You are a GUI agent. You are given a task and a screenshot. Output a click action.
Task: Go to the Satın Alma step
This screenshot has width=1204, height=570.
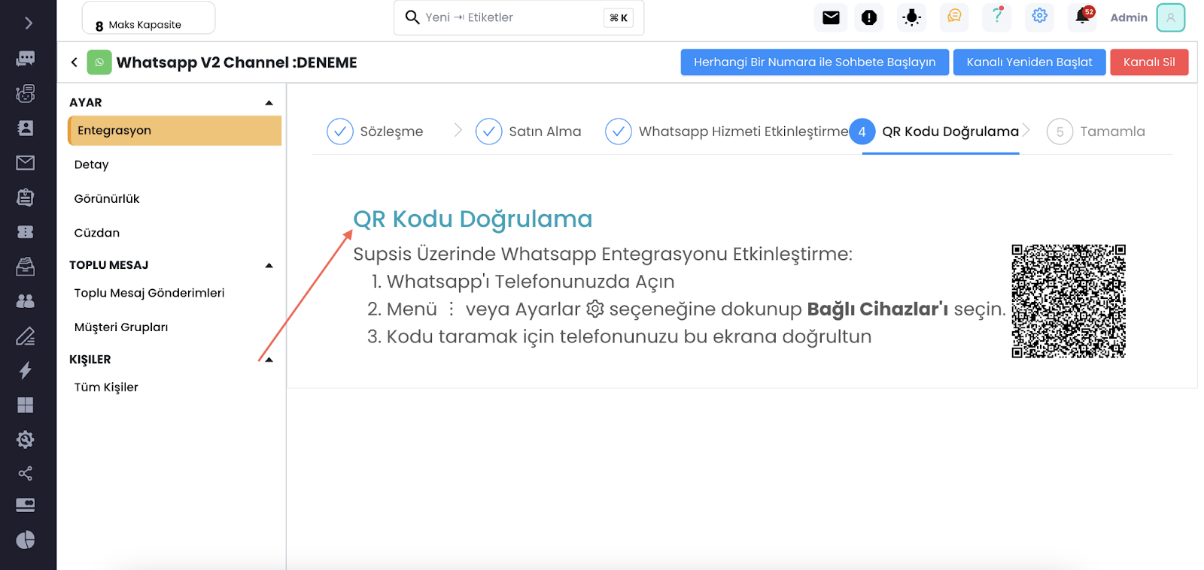[528, 131]
